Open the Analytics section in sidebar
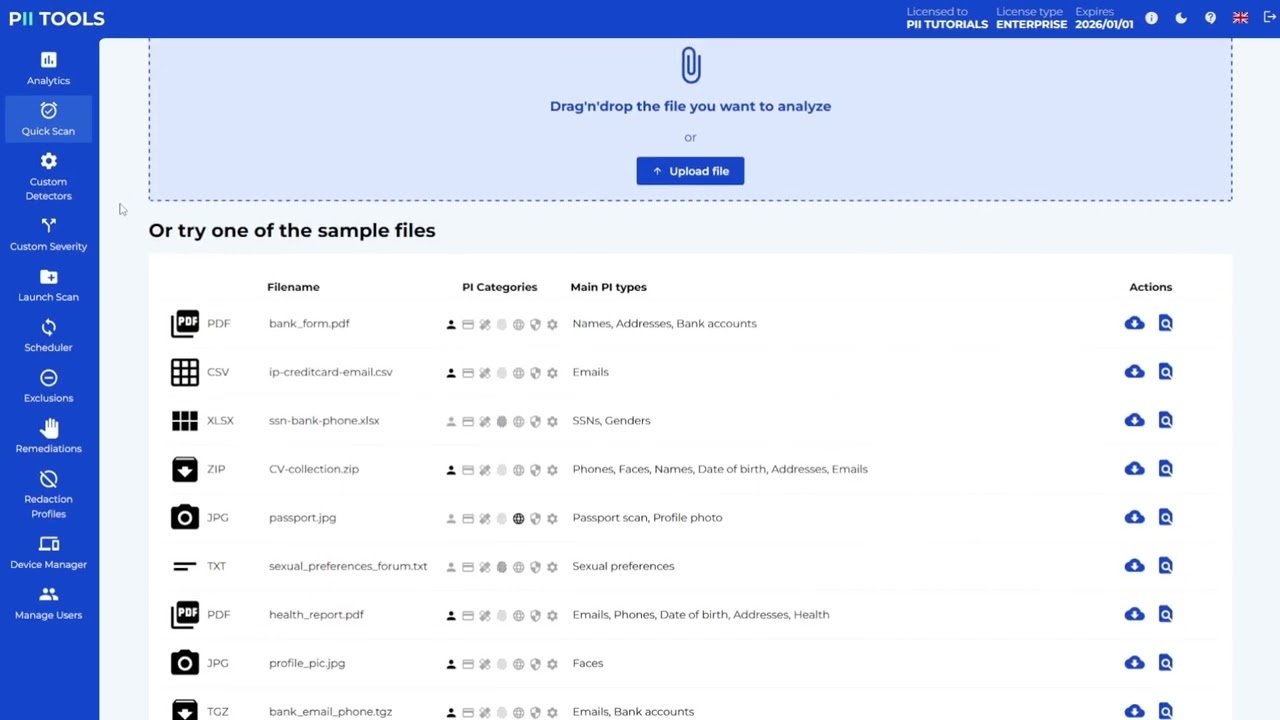Image resolution: width=1280 pixels, height=720 pixels. pyautogui.click(x=48, y=68)
